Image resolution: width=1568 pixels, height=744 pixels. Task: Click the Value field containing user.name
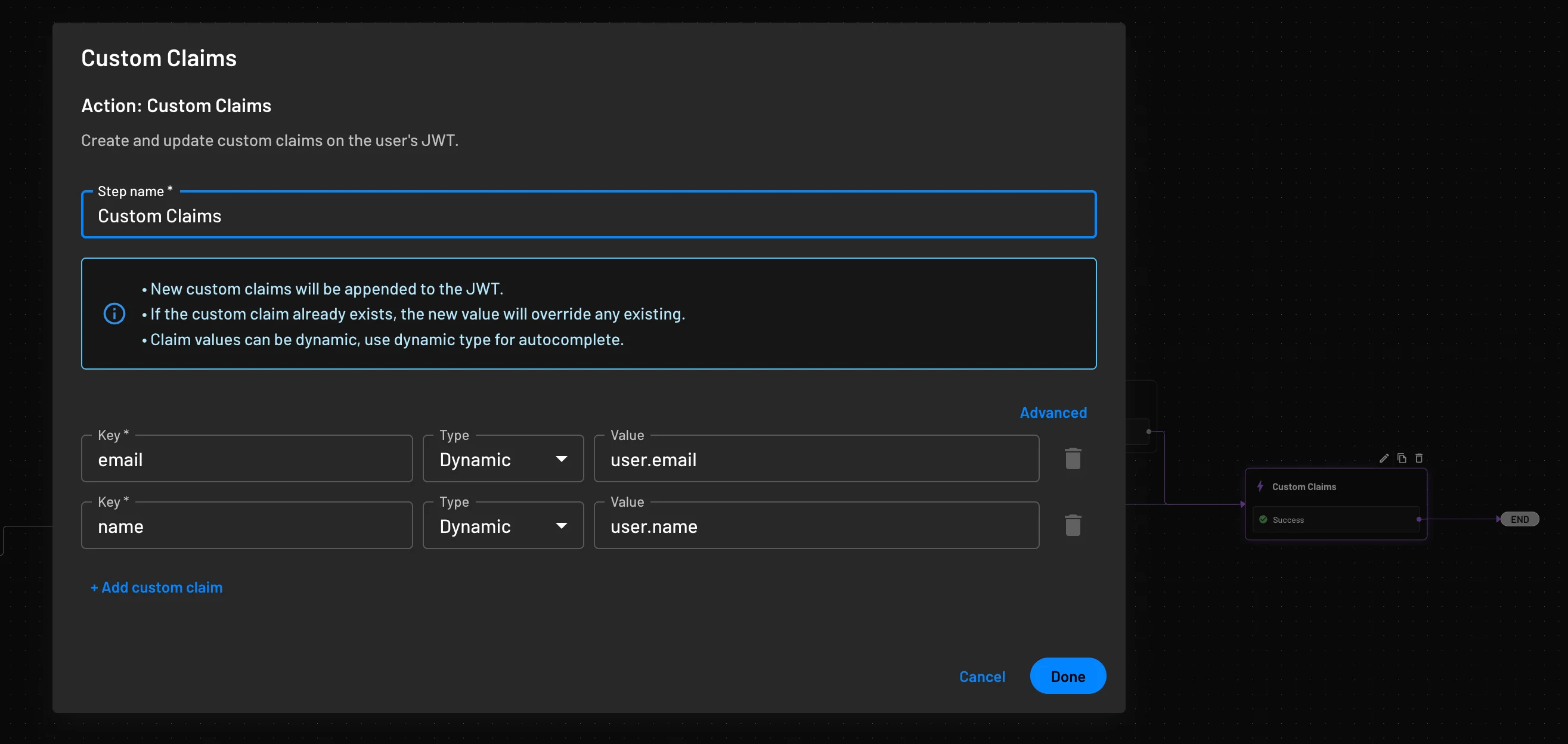pos(730,526)
